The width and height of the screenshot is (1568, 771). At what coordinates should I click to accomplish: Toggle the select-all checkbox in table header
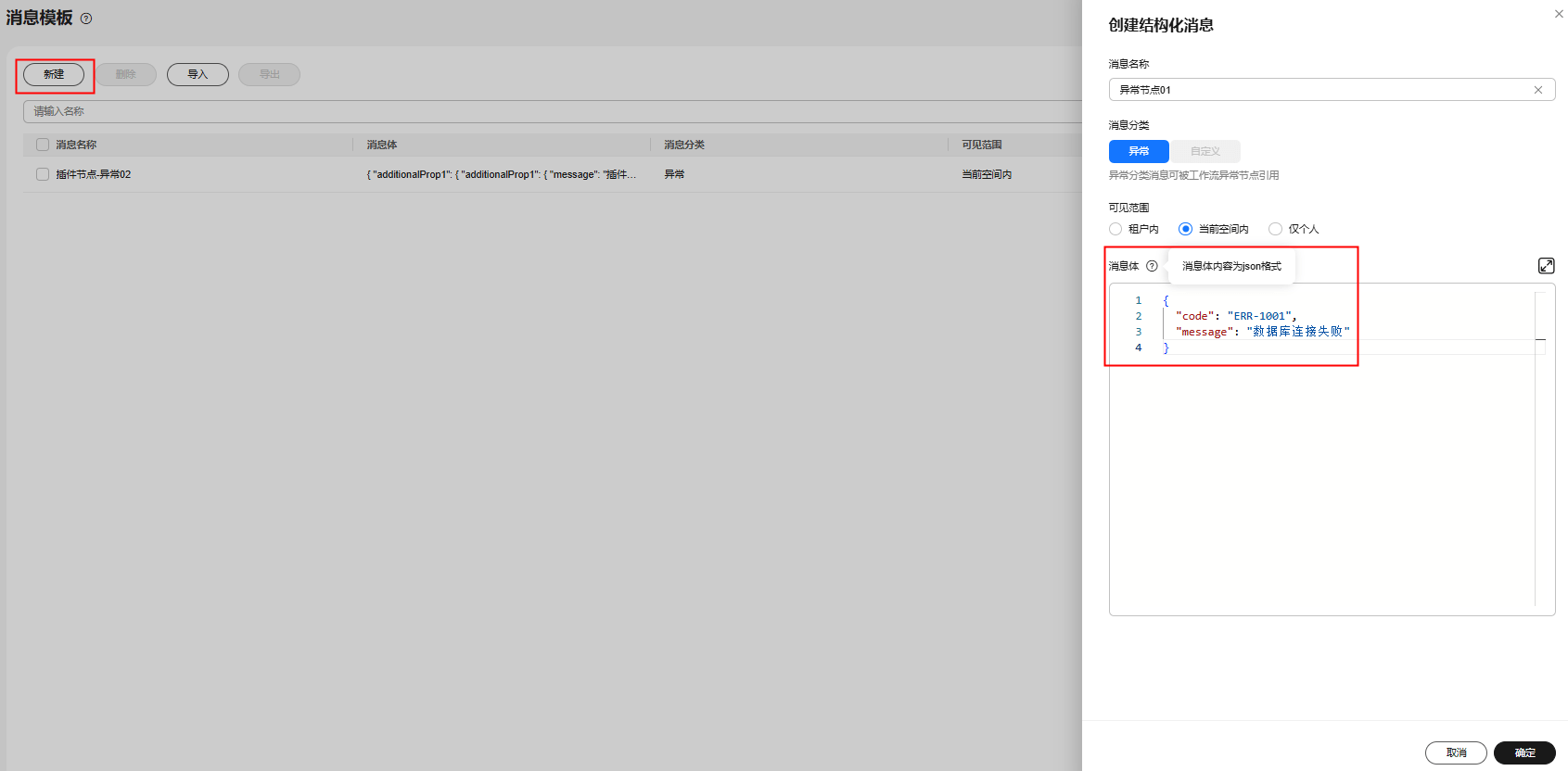click(x=43, y=145)
